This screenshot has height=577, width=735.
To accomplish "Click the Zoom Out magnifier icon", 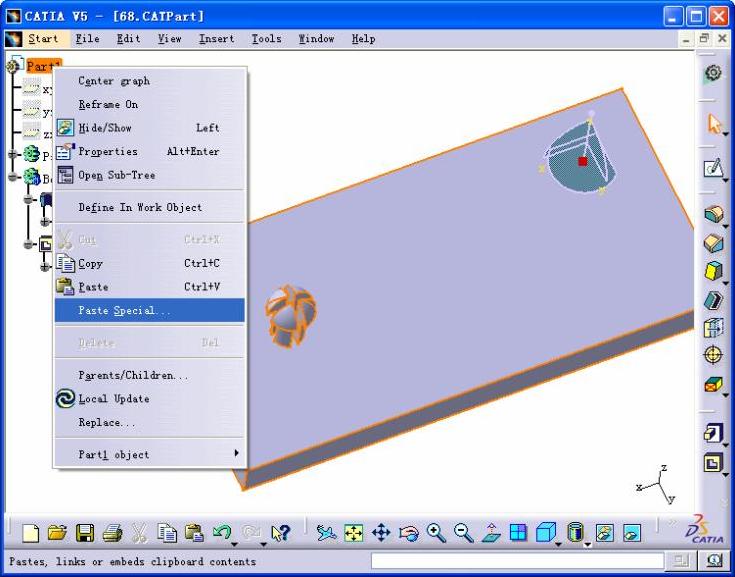I will tap(464, 533).
